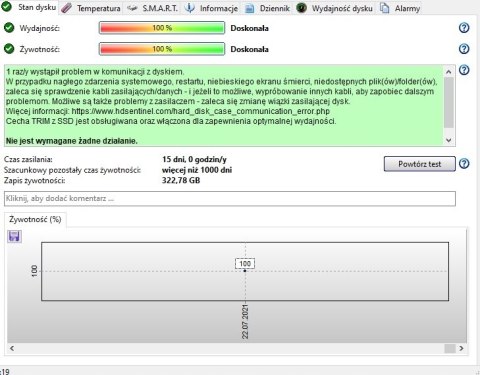The height and width of the screenshot is (375, 480).
Task: Click the Wydajność 100 % progress bar
Action: click(x=162, y=28)
